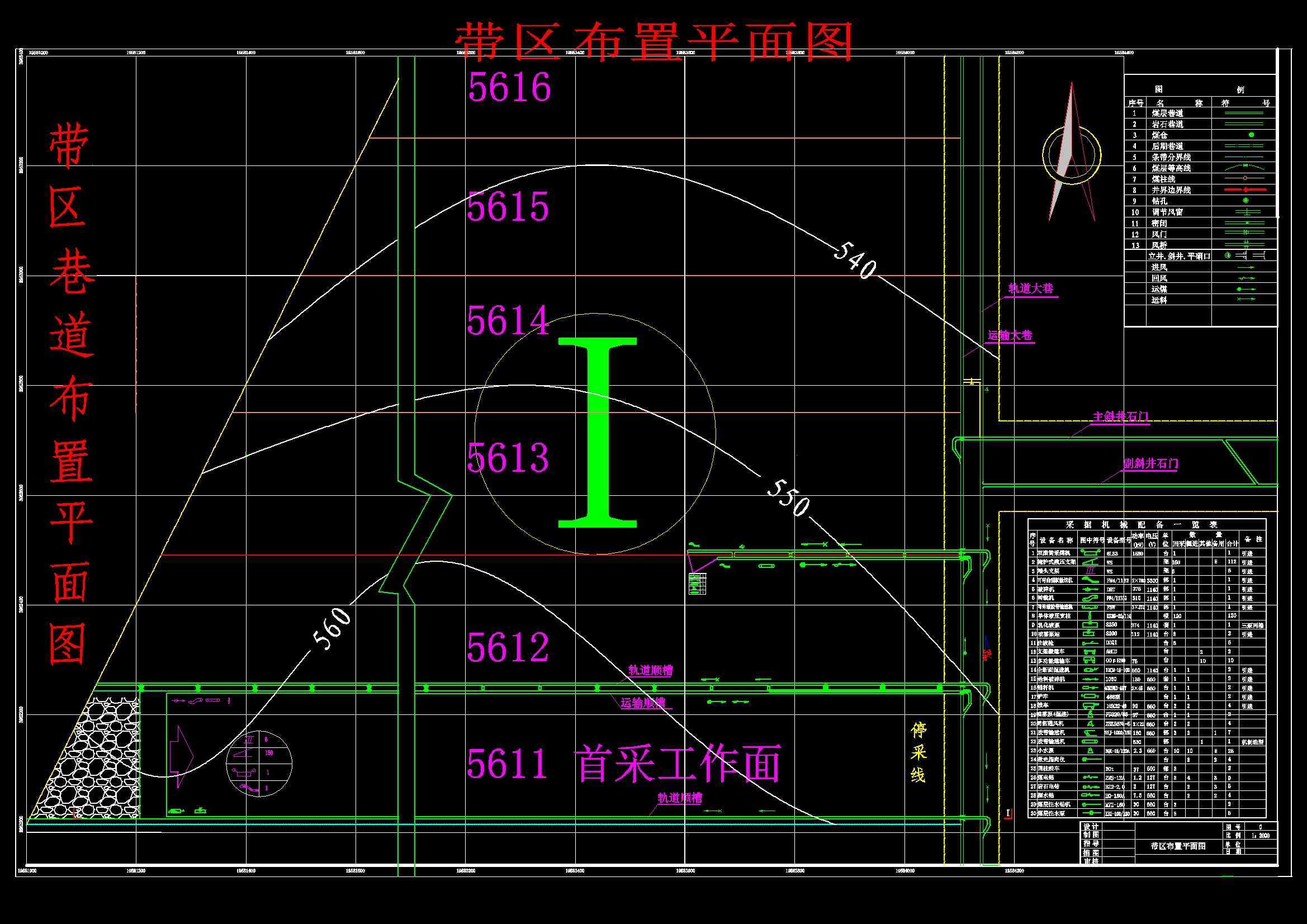1307x924 pixels.
Task: Click the 设计 cell in title block
Action: (x=1091, y=826)
